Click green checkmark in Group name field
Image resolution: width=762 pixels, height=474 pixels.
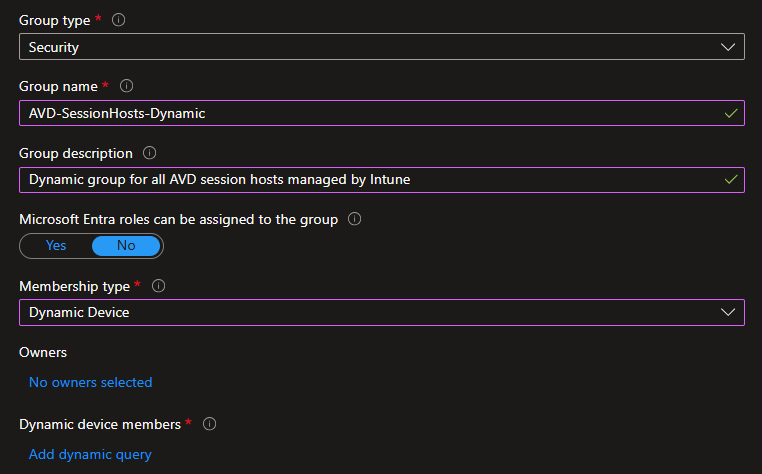point(731,113)
